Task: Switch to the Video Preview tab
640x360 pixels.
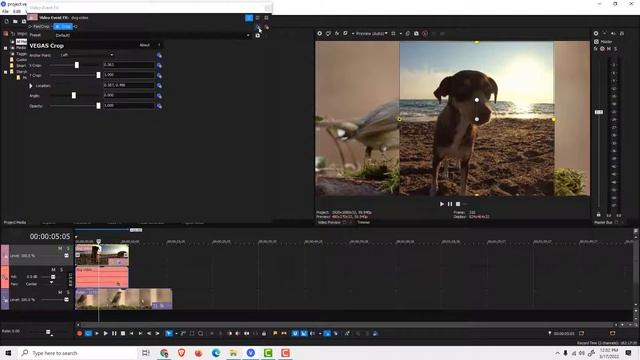Action: pyautogui.click(x=329, y=222)
